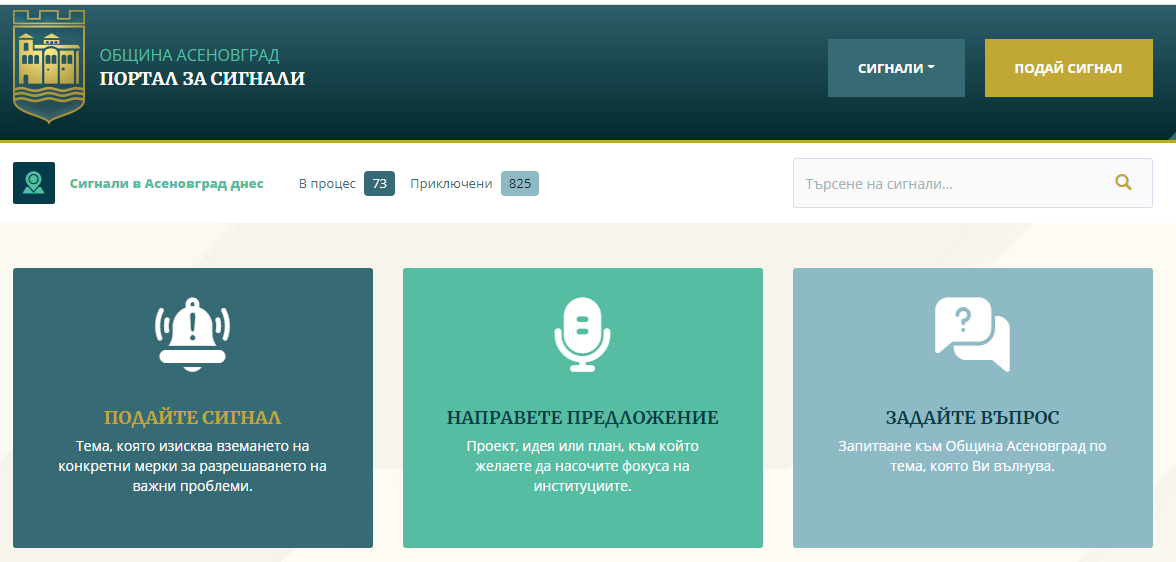Click the microphone icon

point(583,334)
